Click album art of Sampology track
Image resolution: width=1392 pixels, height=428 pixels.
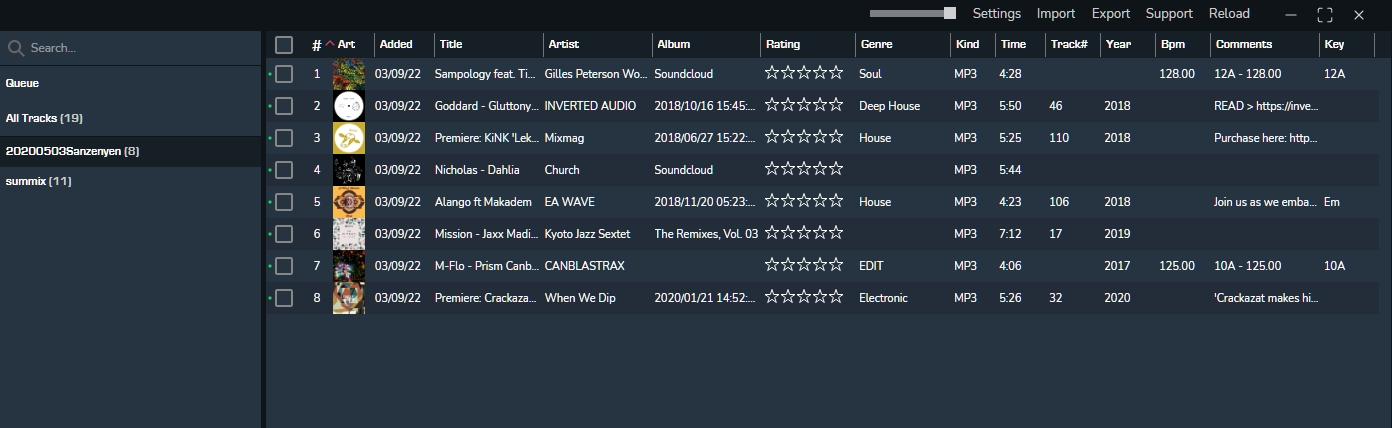348,74
